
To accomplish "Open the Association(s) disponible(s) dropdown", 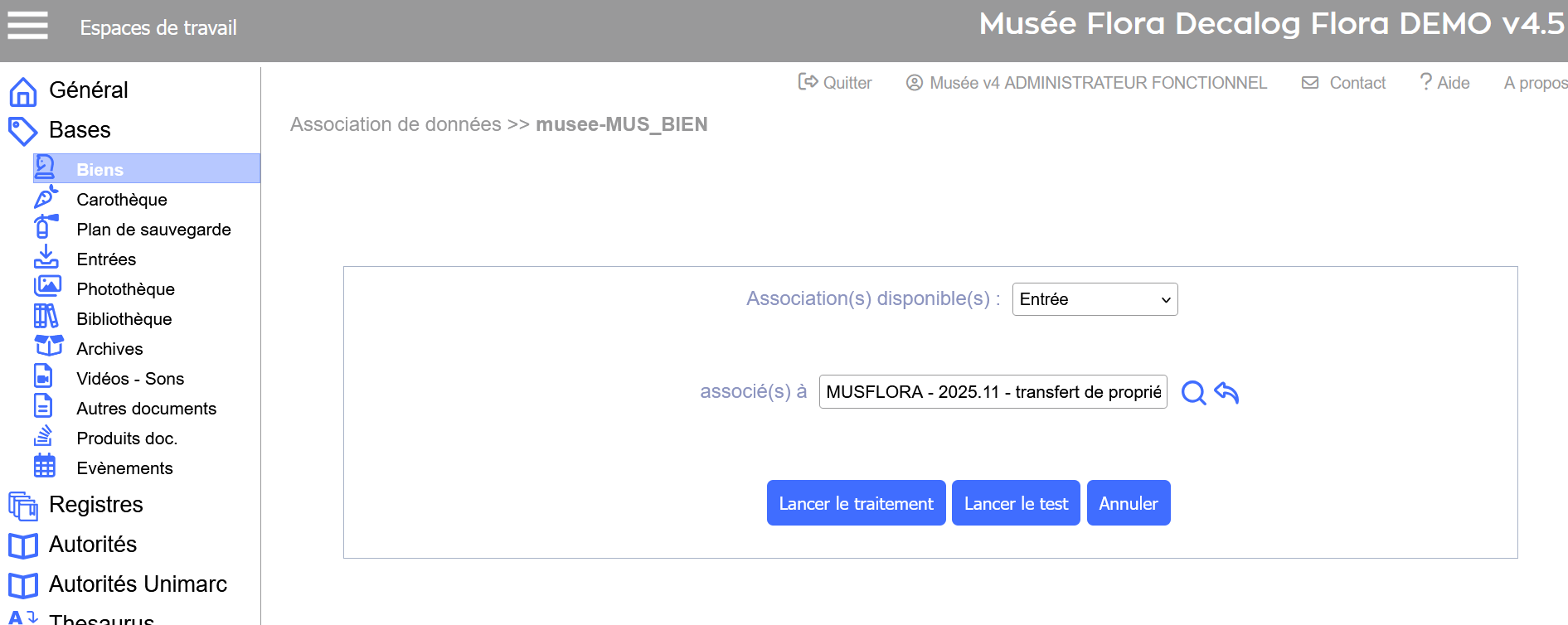I will pos(1094,299).
